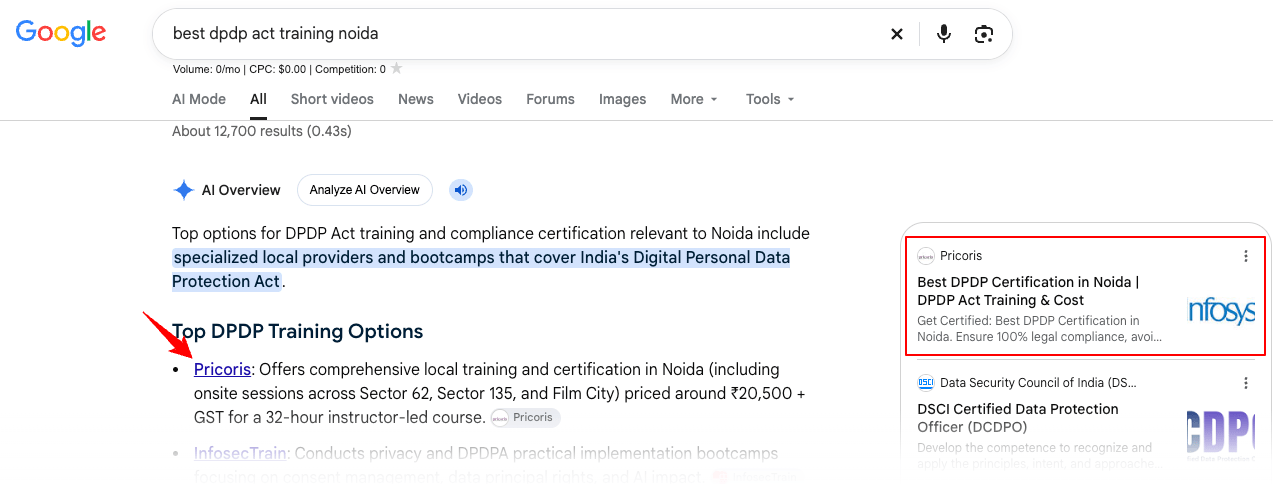
Task: Expand the Tools dropdown
Action: point(770,99)
